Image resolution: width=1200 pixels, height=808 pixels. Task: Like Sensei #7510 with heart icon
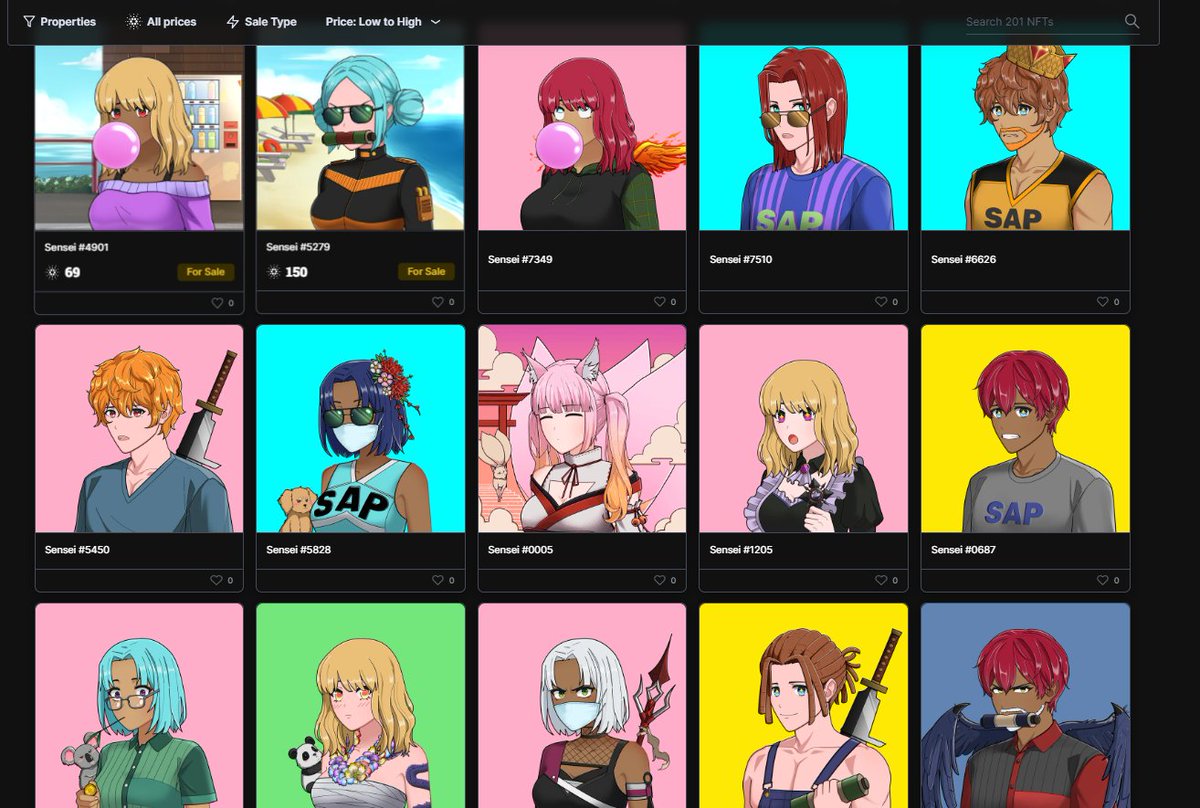pos(881,302)
